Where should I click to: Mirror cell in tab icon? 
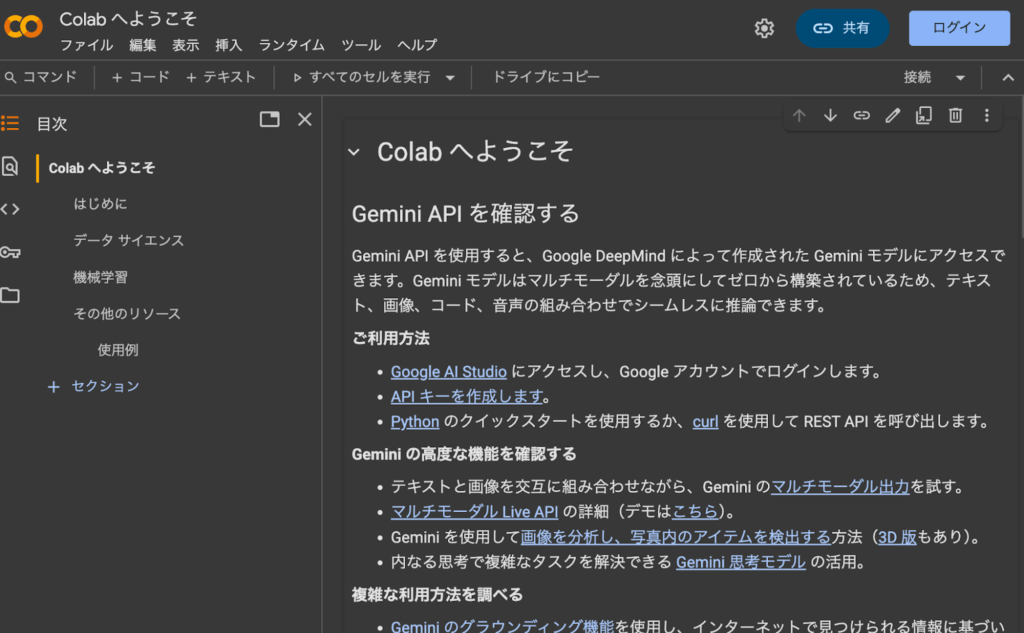pyautogui.click(x=923, y=116)
